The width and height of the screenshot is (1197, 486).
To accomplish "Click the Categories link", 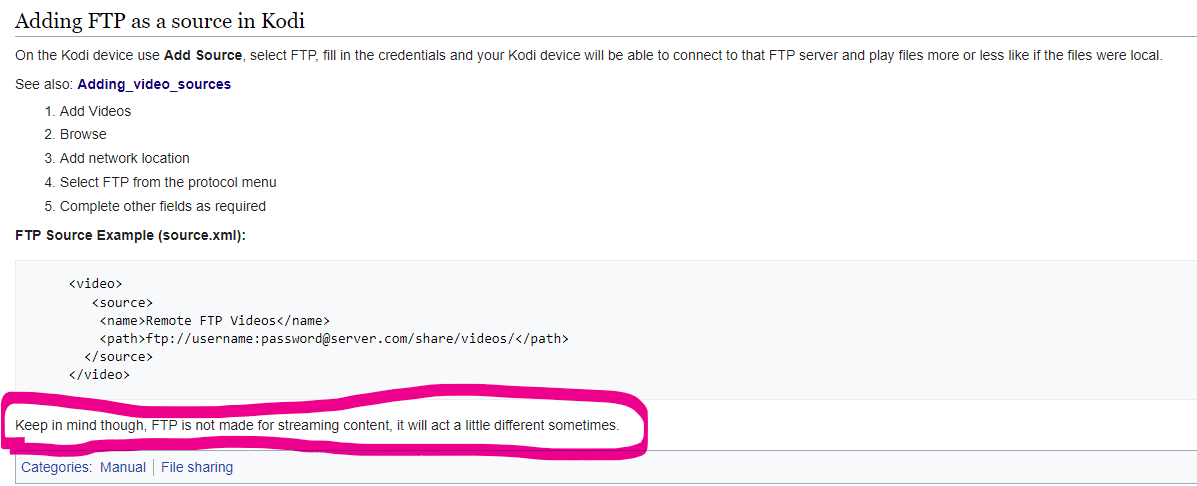I will pyautogui.click(x=56, y=467).
